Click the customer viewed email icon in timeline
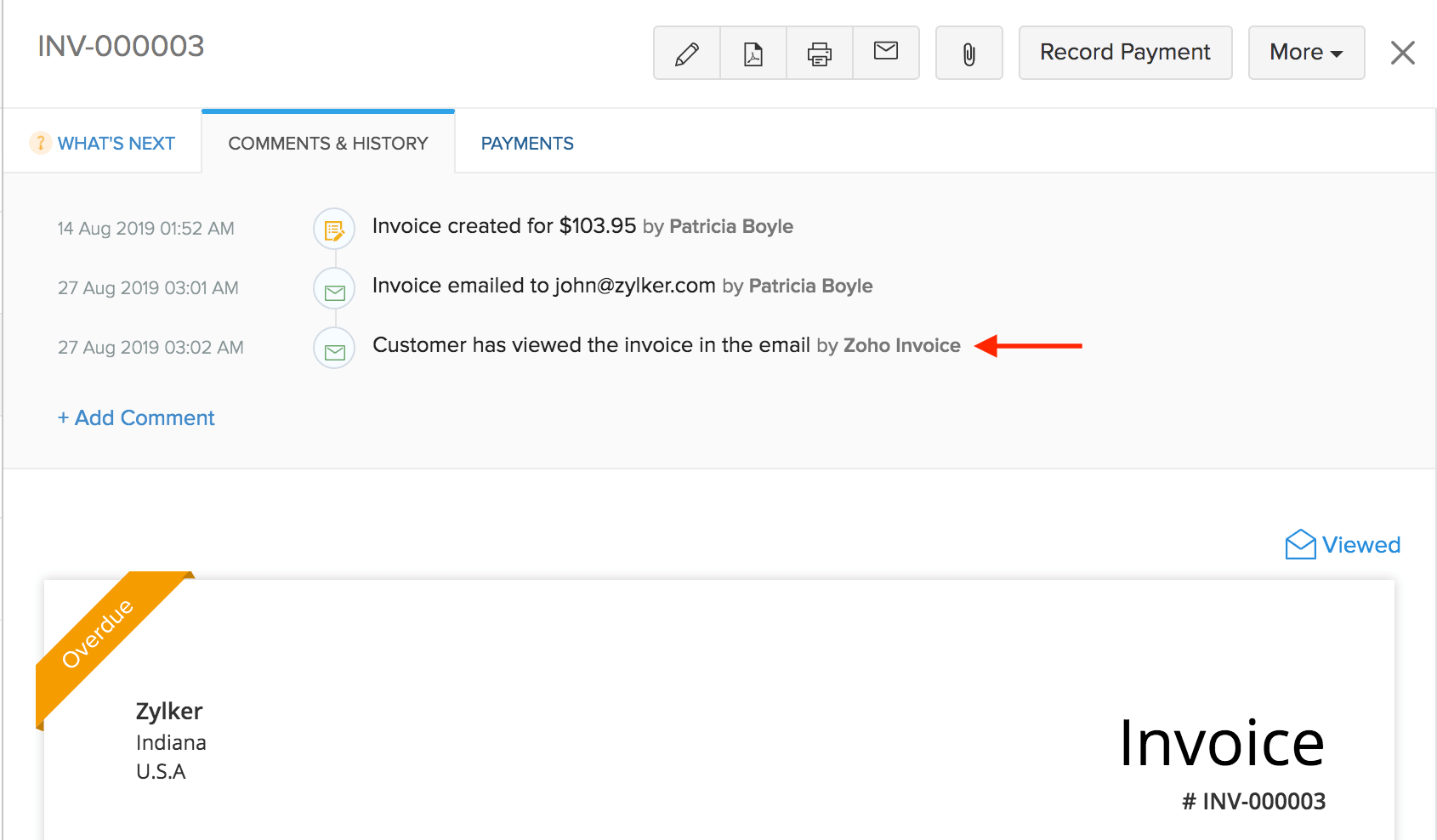The image size is (1437, 840). coord(333,348)
